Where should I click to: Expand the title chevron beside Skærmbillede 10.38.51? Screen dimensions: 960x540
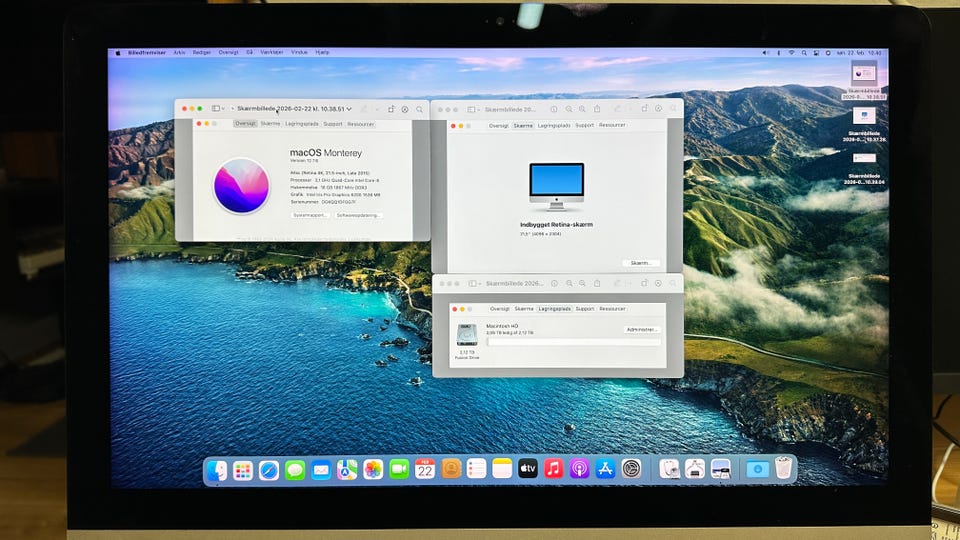coord(349,109)
